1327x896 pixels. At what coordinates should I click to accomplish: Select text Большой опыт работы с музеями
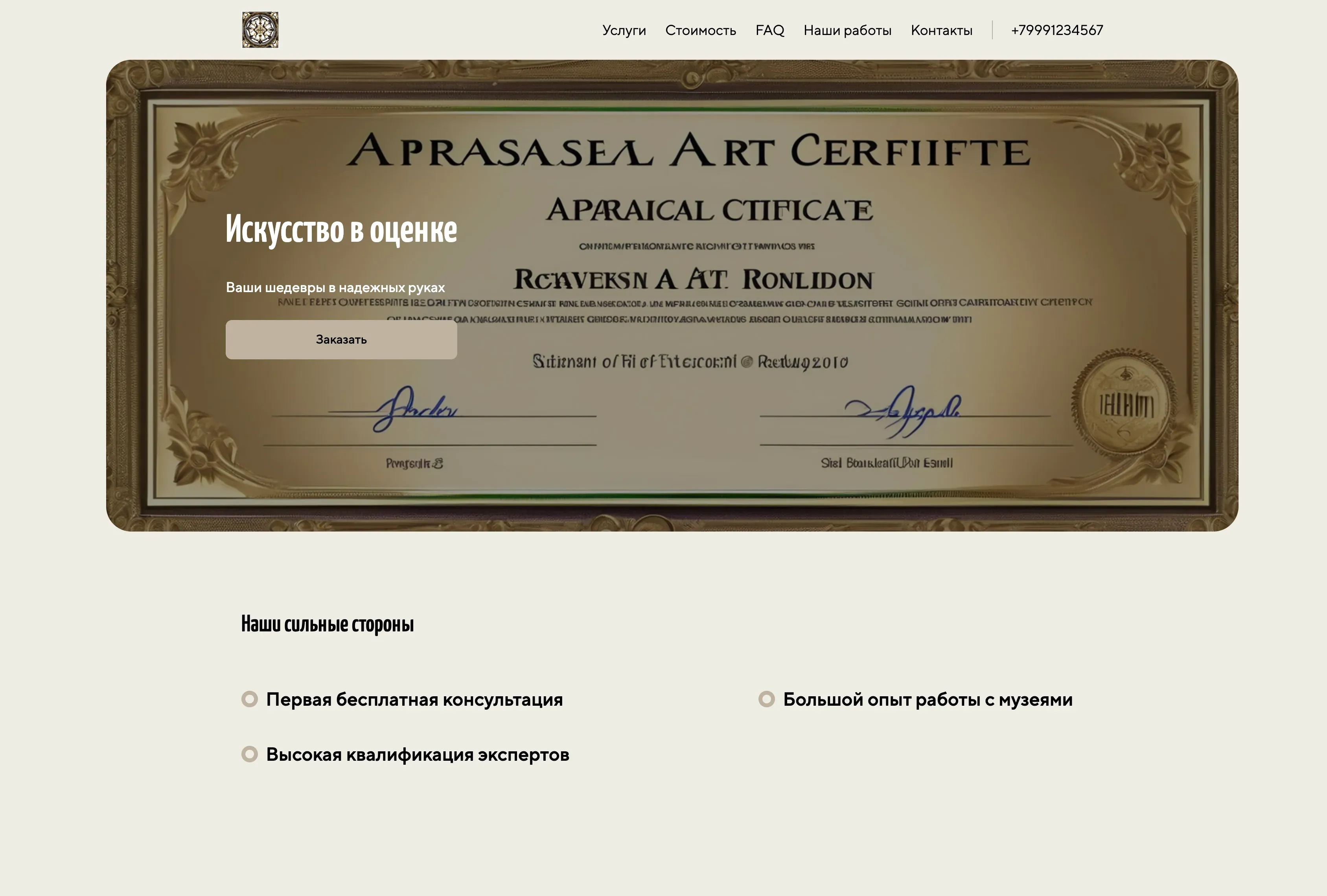pyautogui.click(x=927, y=699)
